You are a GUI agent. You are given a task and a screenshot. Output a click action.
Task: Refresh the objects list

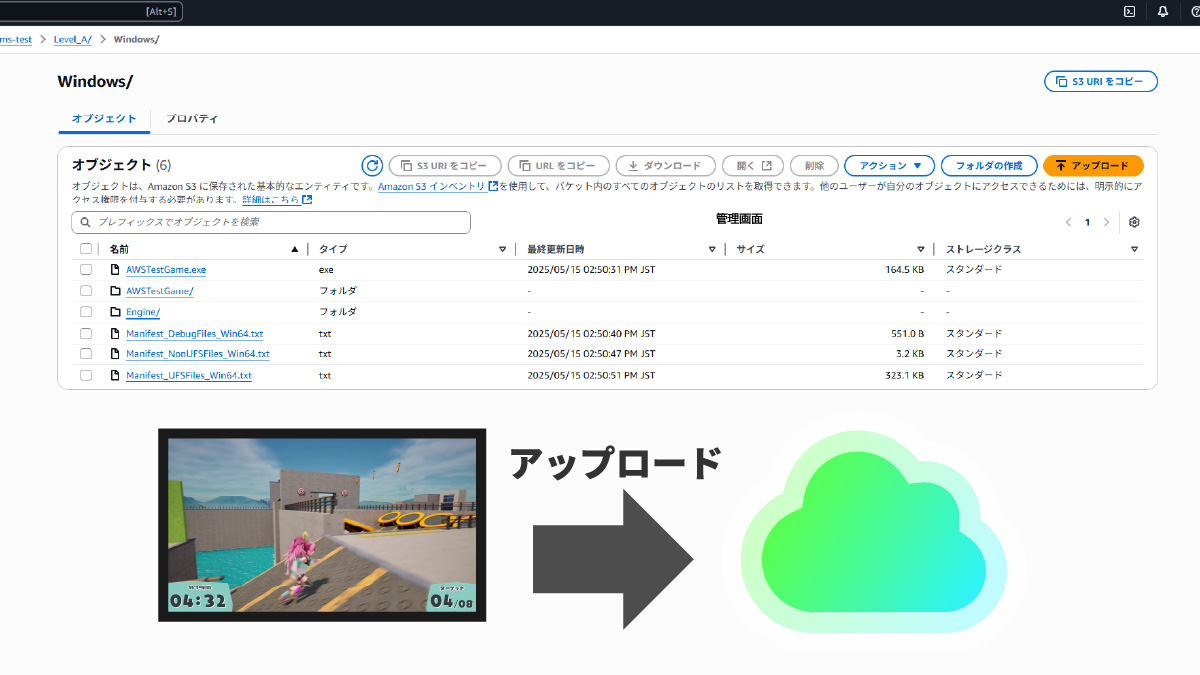(372, 166)
